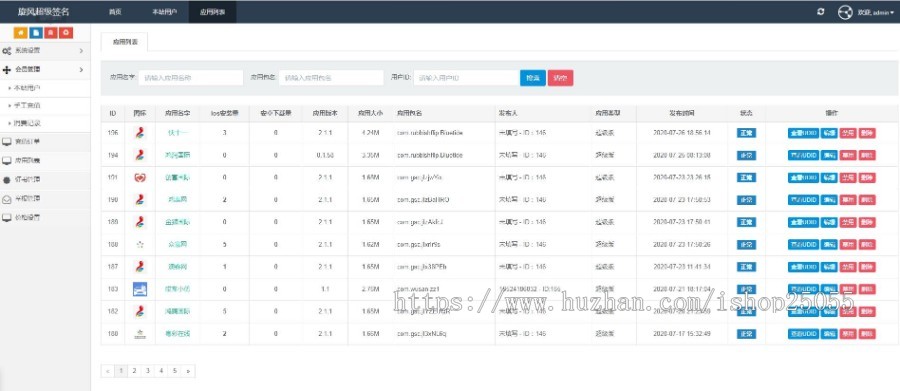Viewport: 900px width, 391px height.
Task: Click the refresh icon in top bar
Action: pos(820,12)
